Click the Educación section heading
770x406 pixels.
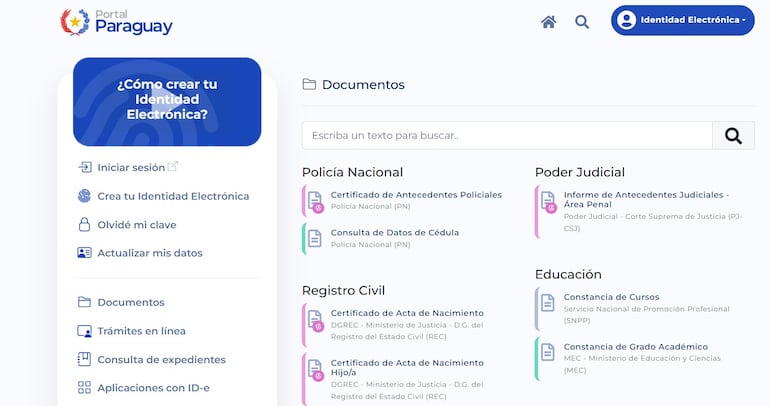point(568,274)
